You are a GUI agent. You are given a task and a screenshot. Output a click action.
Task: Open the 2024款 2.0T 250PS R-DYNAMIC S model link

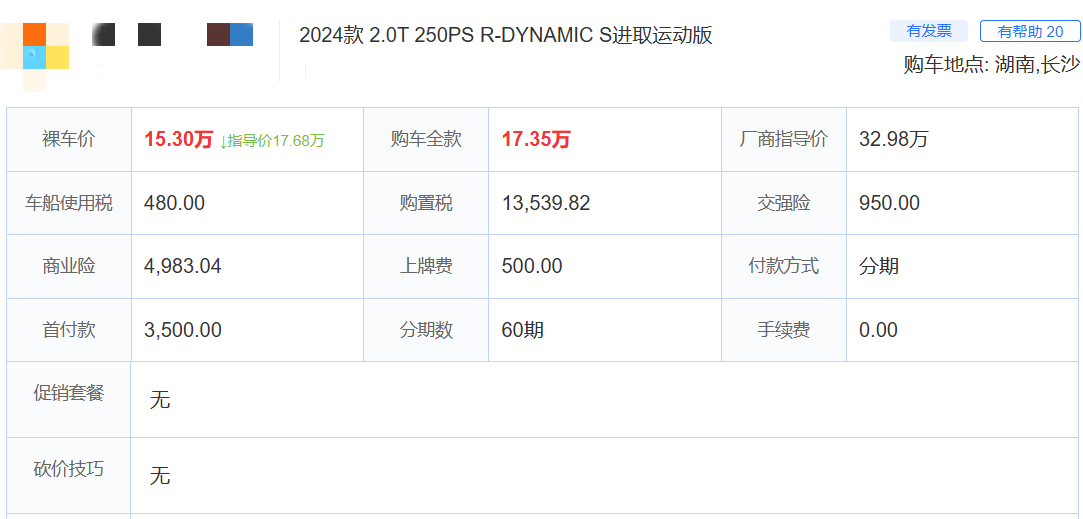506,35
